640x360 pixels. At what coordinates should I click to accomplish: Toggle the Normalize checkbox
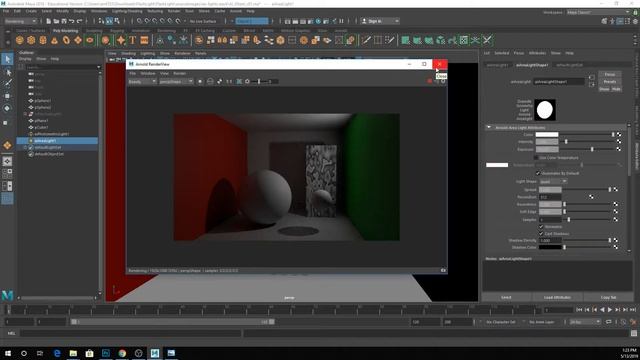point(542,227)
